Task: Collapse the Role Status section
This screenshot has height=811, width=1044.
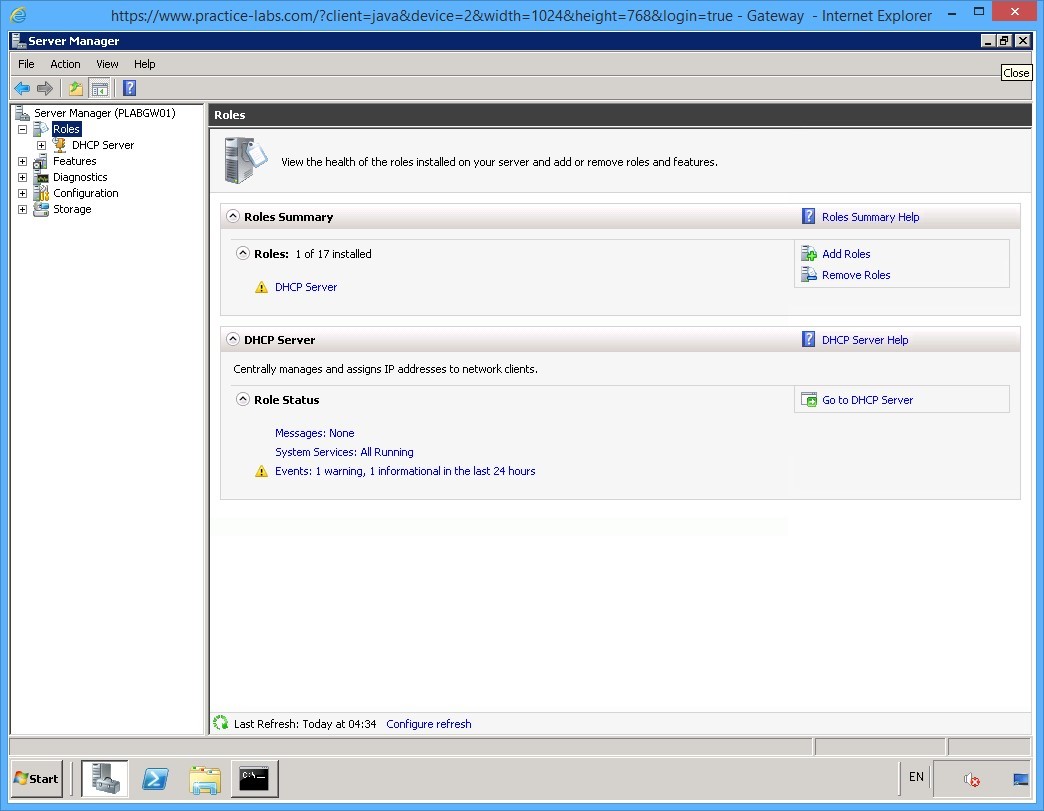Action: click(242, 399)
